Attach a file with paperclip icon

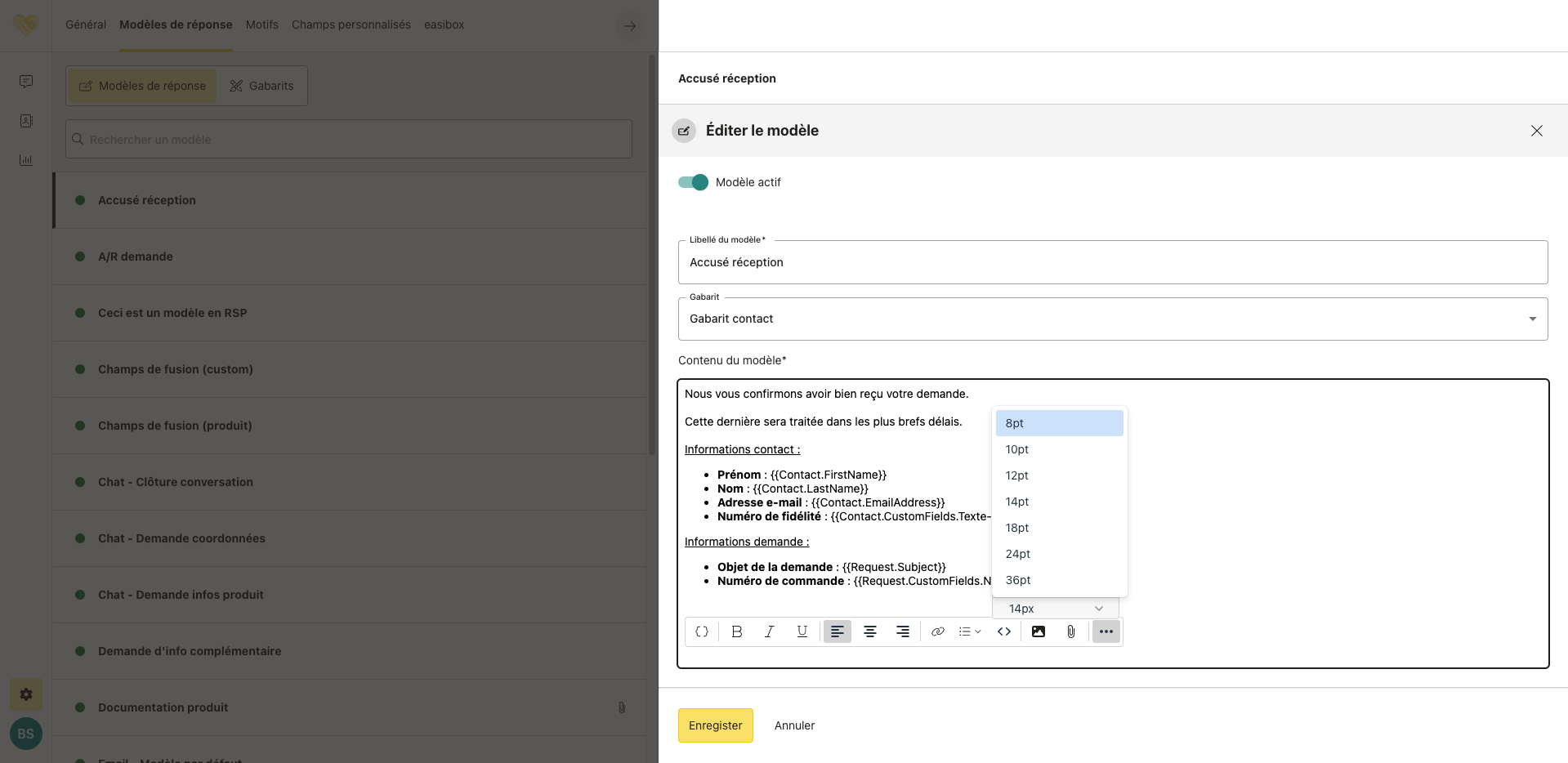coord(1070,631)
